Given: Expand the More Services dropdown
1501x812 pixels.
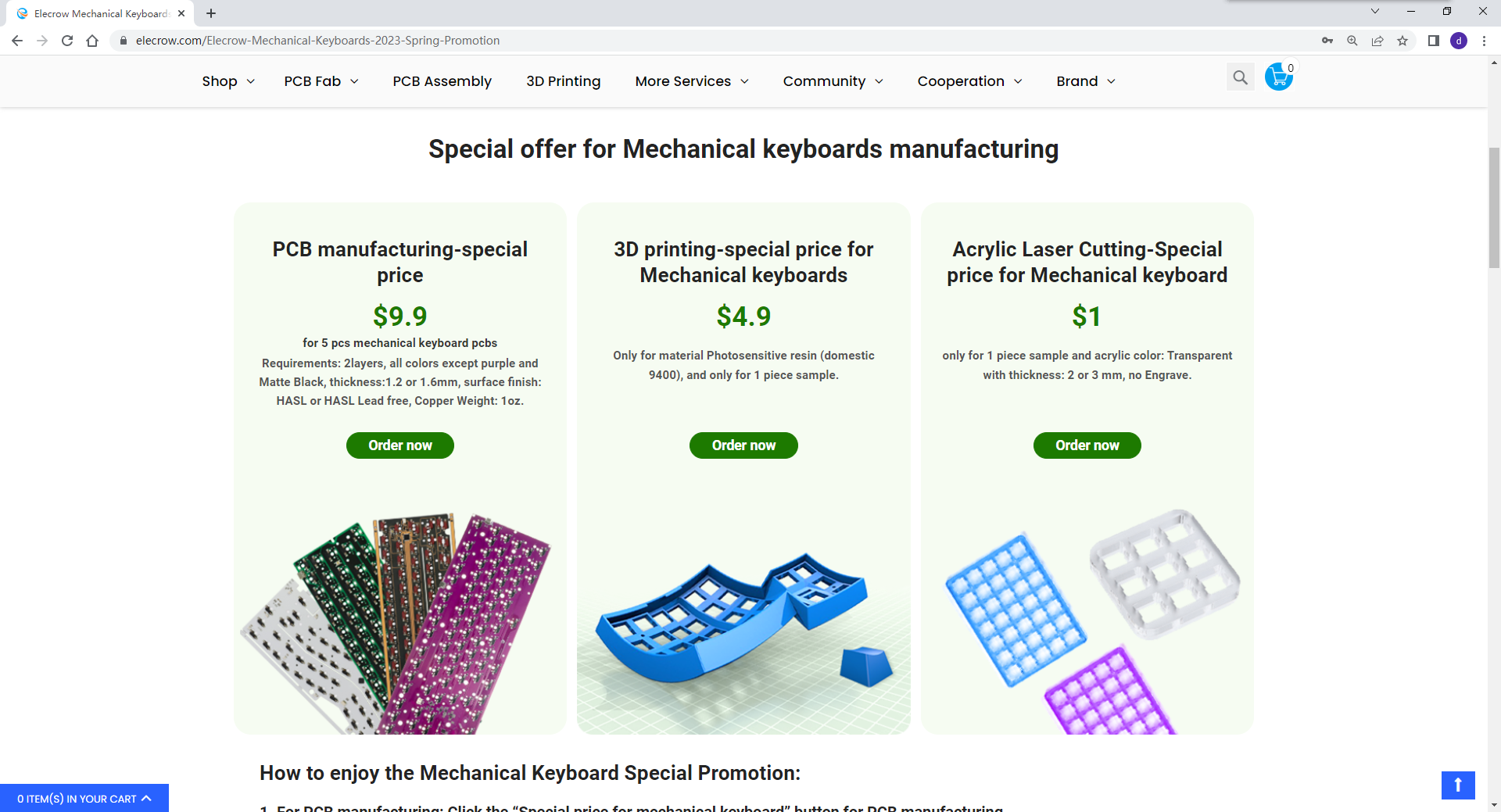Looking at the screenshot, I should pos(692,81).
